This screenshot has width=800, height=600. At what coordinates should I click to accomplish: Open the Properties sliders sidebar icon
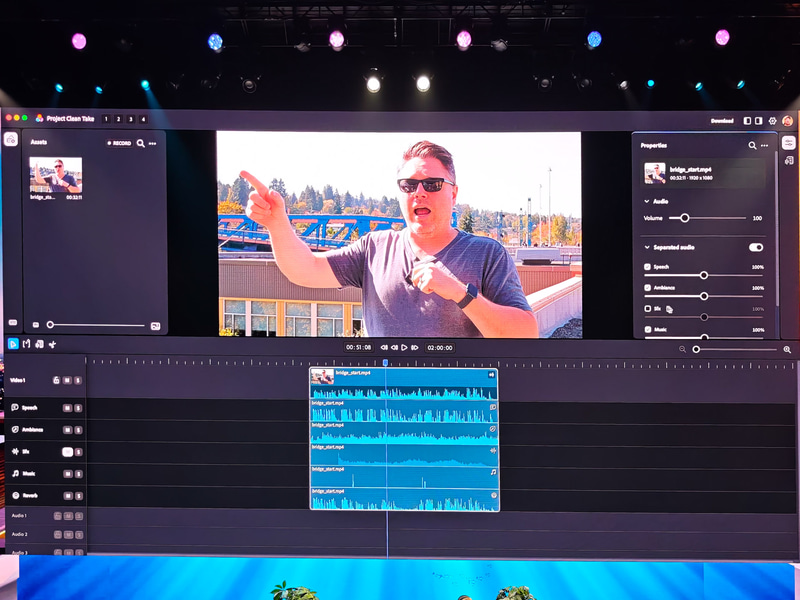point(788,143)
